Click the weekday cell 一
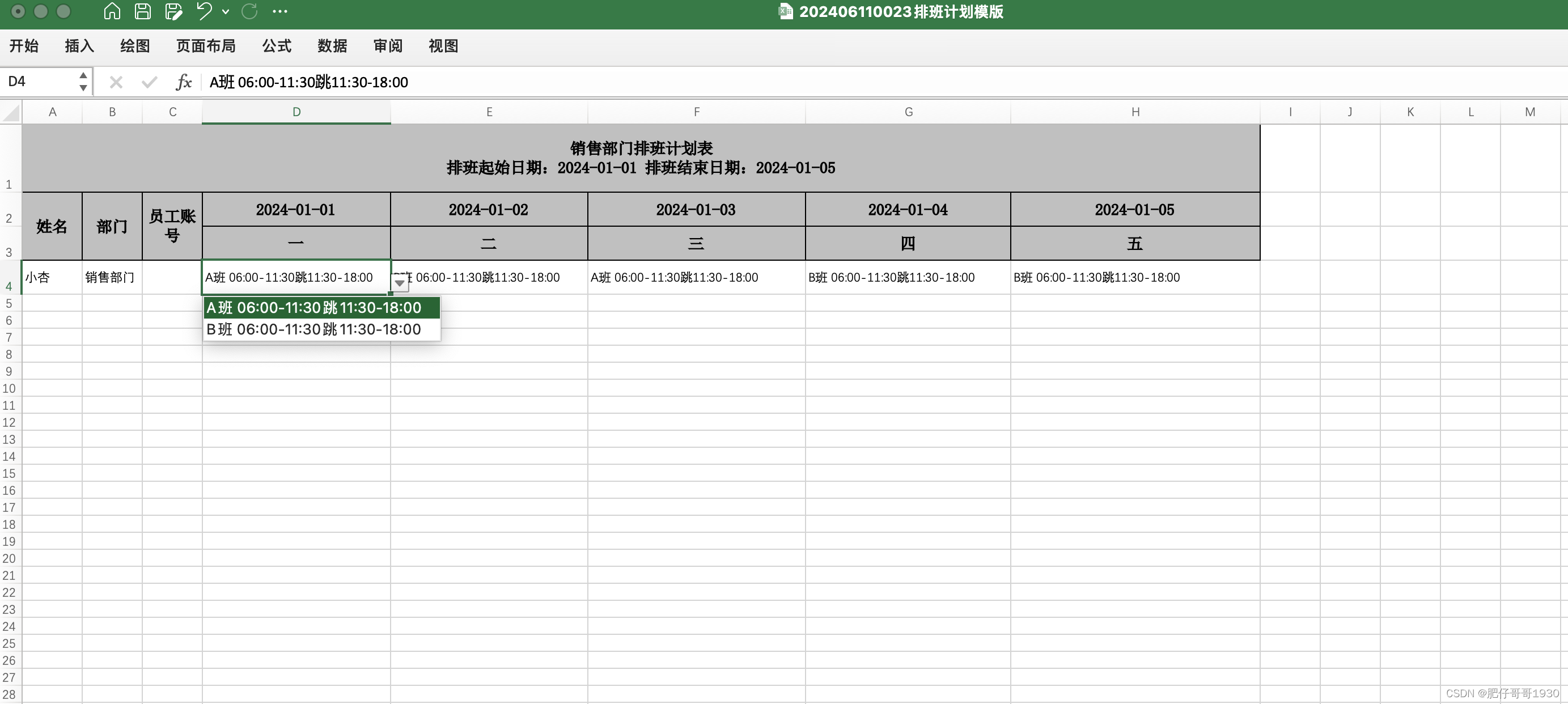 296,243
